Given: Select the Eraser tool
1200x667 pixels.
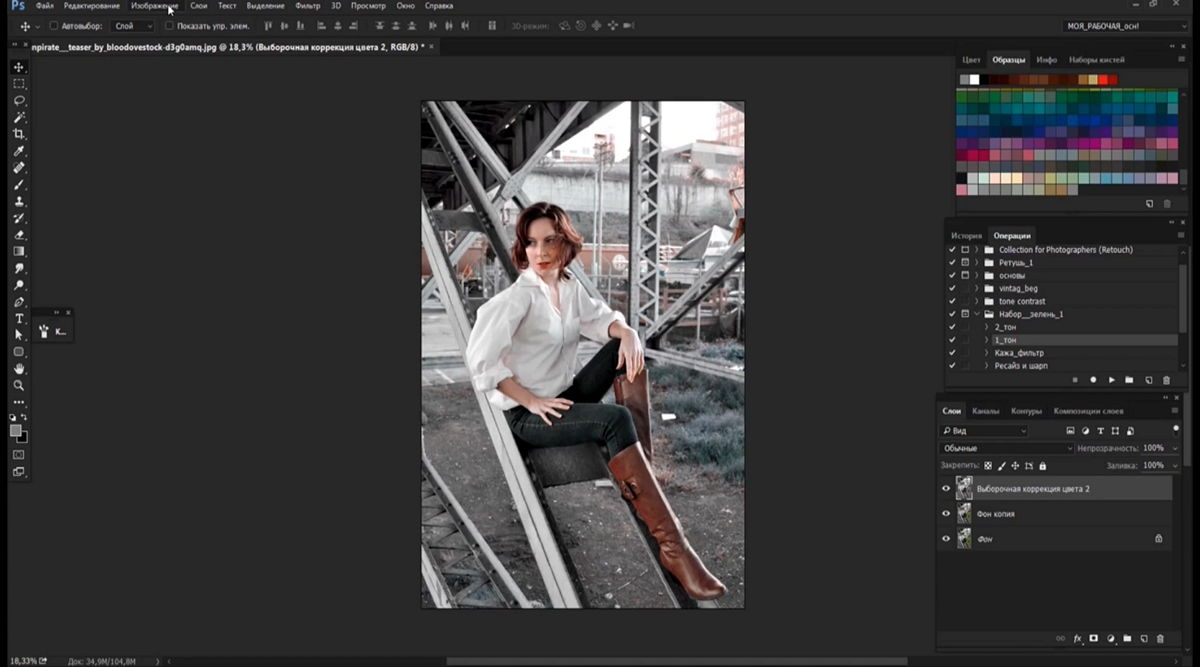Looking at the screenshot, I should pyautogui.click(x=19, y=235).
